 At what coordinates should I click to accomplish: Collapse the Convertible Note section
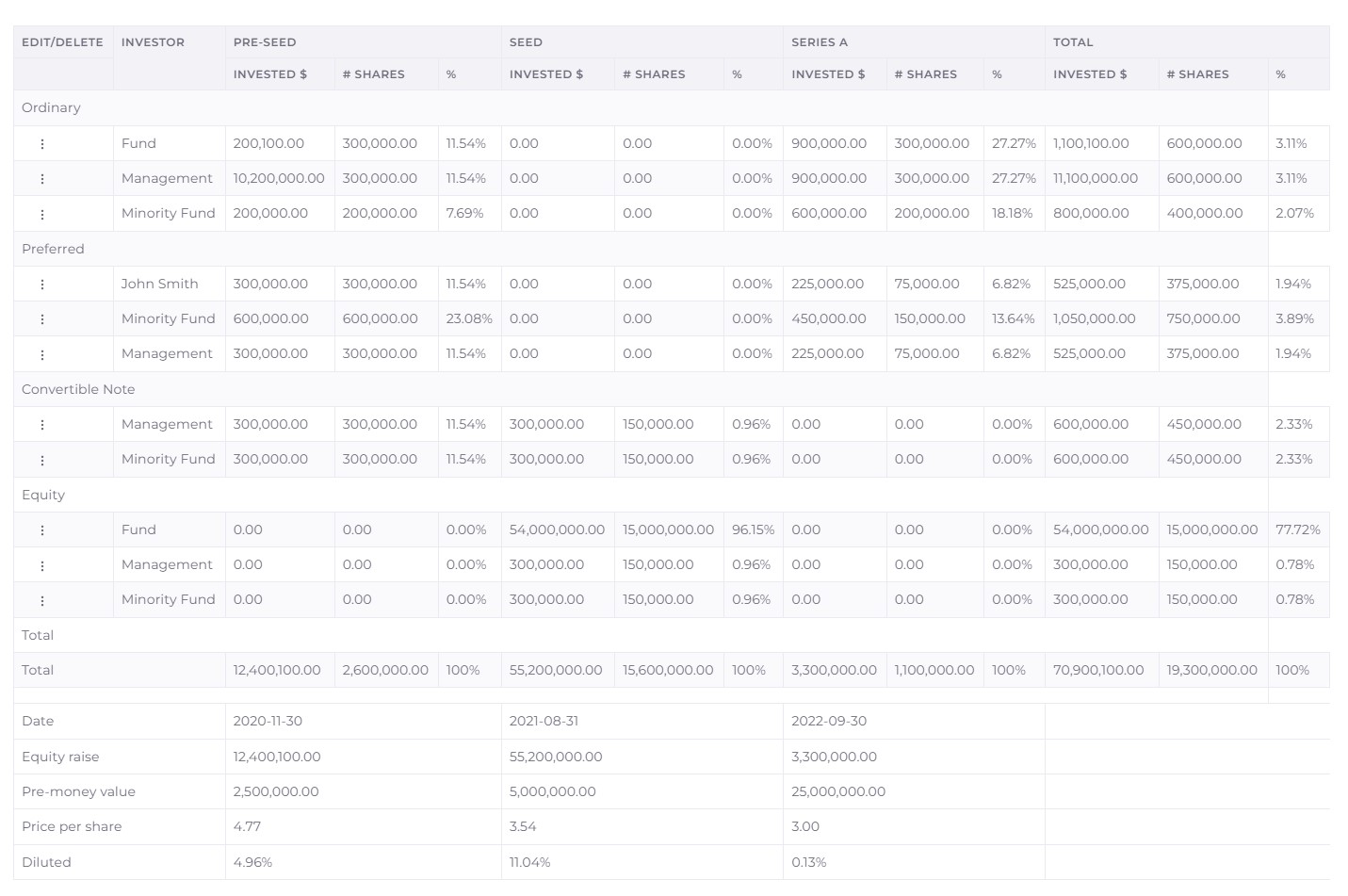78,389
